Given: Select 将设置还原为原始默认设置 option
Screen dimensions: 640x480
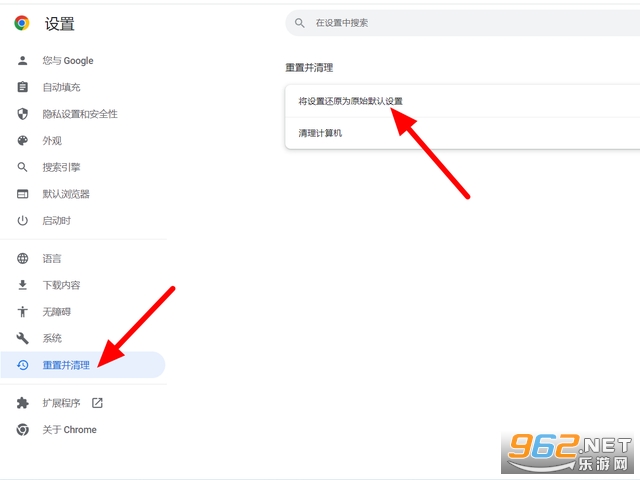Looking at the screenshot, I should tap(350, 102).
